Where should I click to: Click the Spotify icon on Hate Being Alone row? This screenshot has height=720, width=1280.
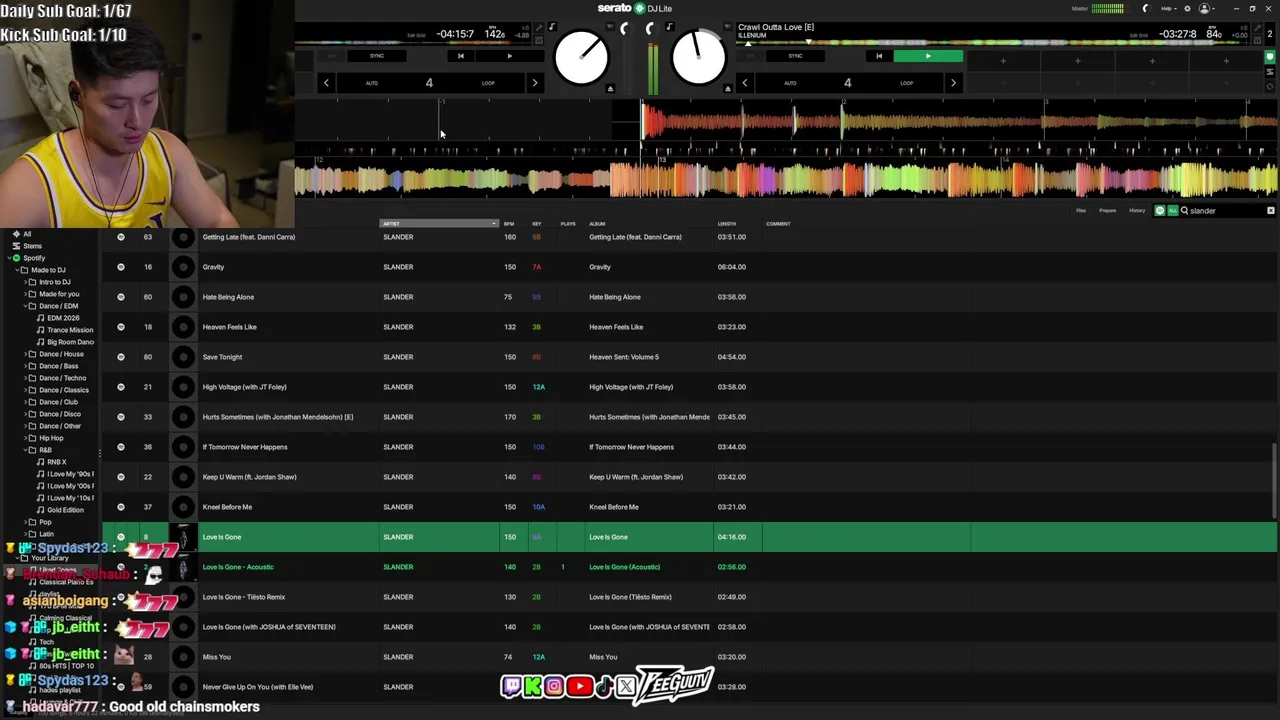[121, 297]
